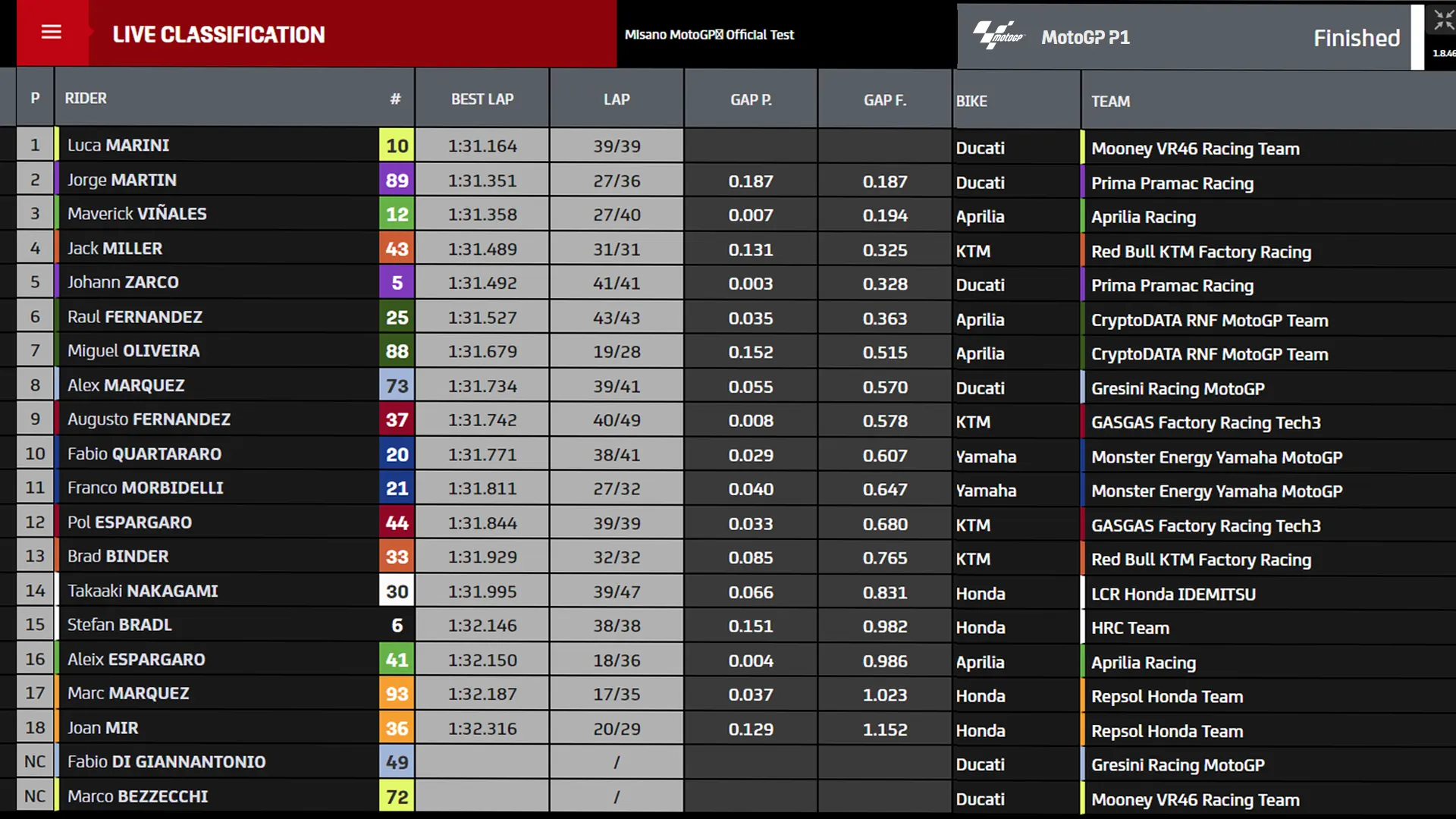Sort by the GAP F. column
This screenshot has width=1456, height=819.
click(x=885, y=100)
